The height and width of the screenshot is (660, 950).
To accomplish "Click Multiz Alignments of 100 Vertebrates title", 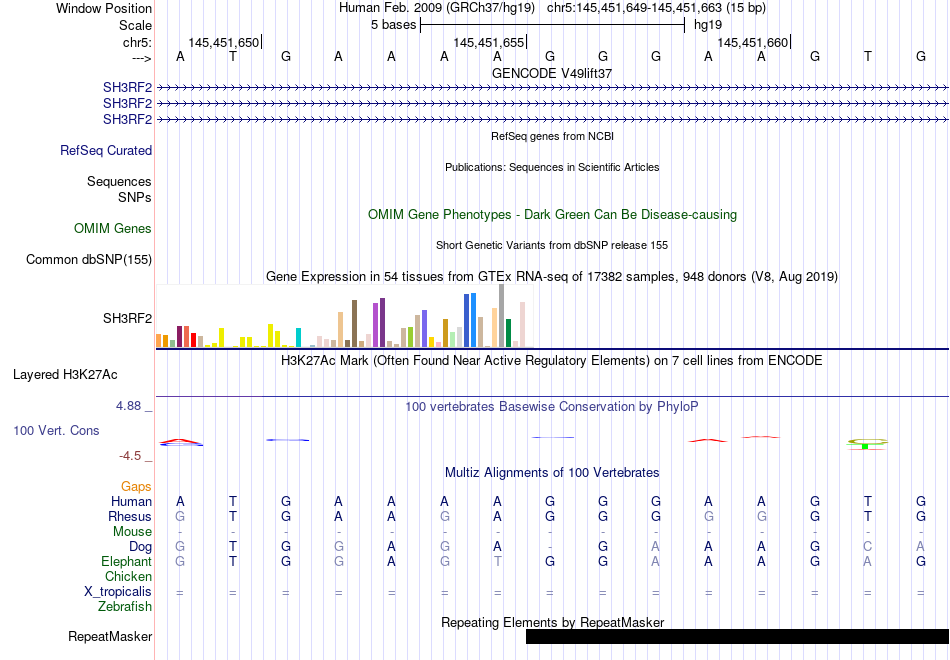I will point(552,473).
